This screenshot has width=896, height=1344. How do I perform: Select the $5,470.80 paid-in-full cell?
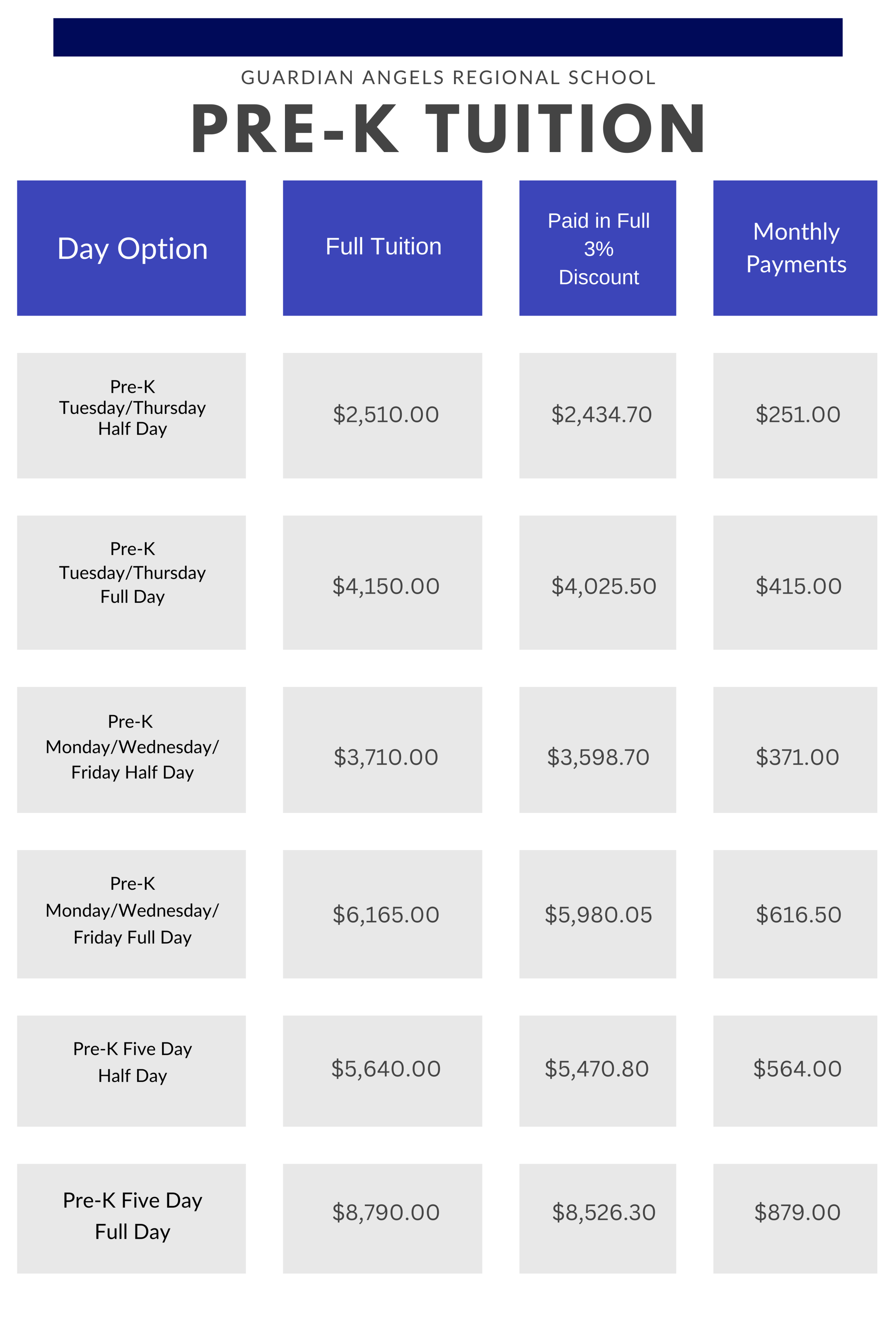[596, 1069]
